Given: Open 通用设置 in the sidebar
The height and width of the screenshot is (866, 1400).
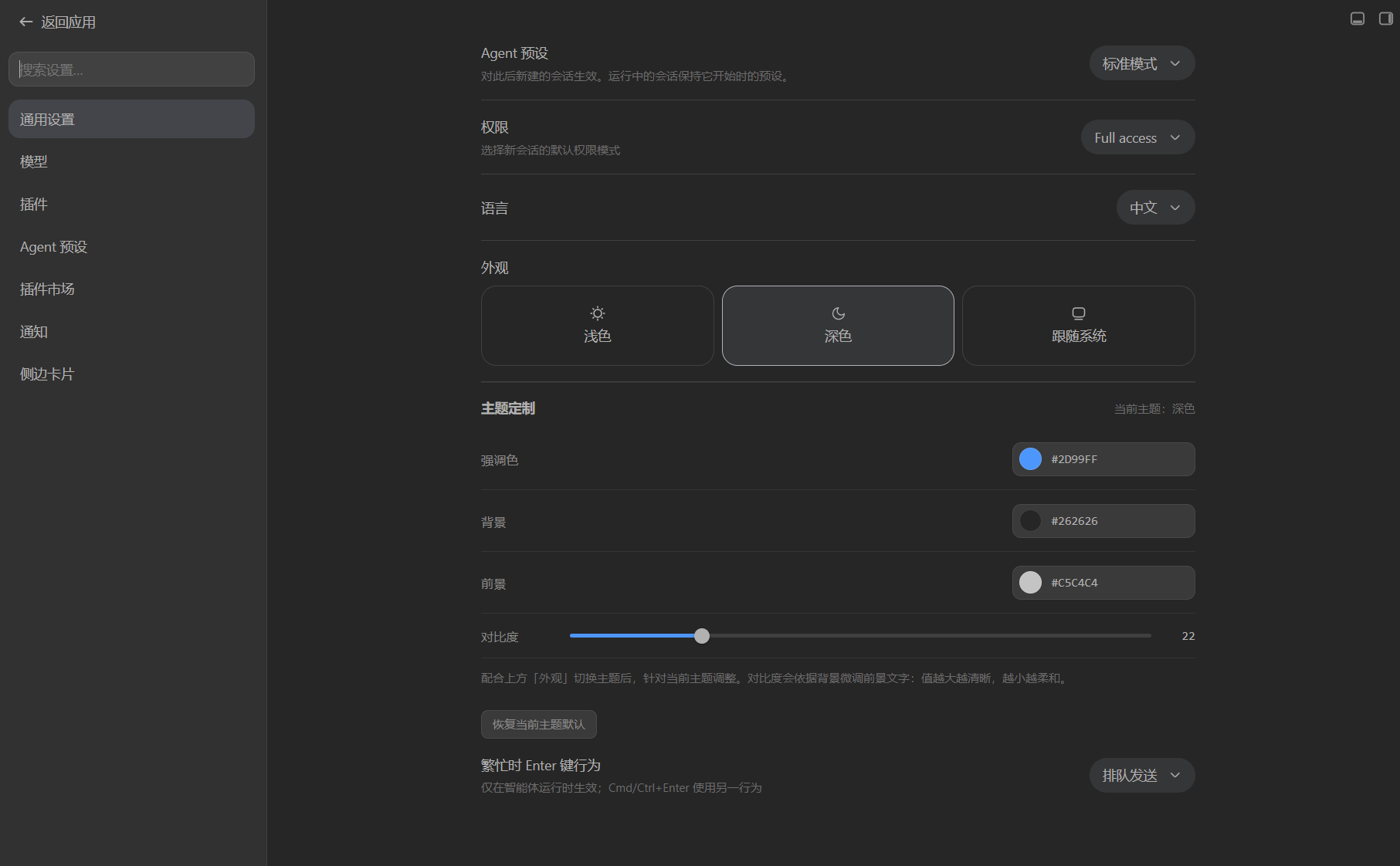Looking at the screenshot, I should pos(131,120).
